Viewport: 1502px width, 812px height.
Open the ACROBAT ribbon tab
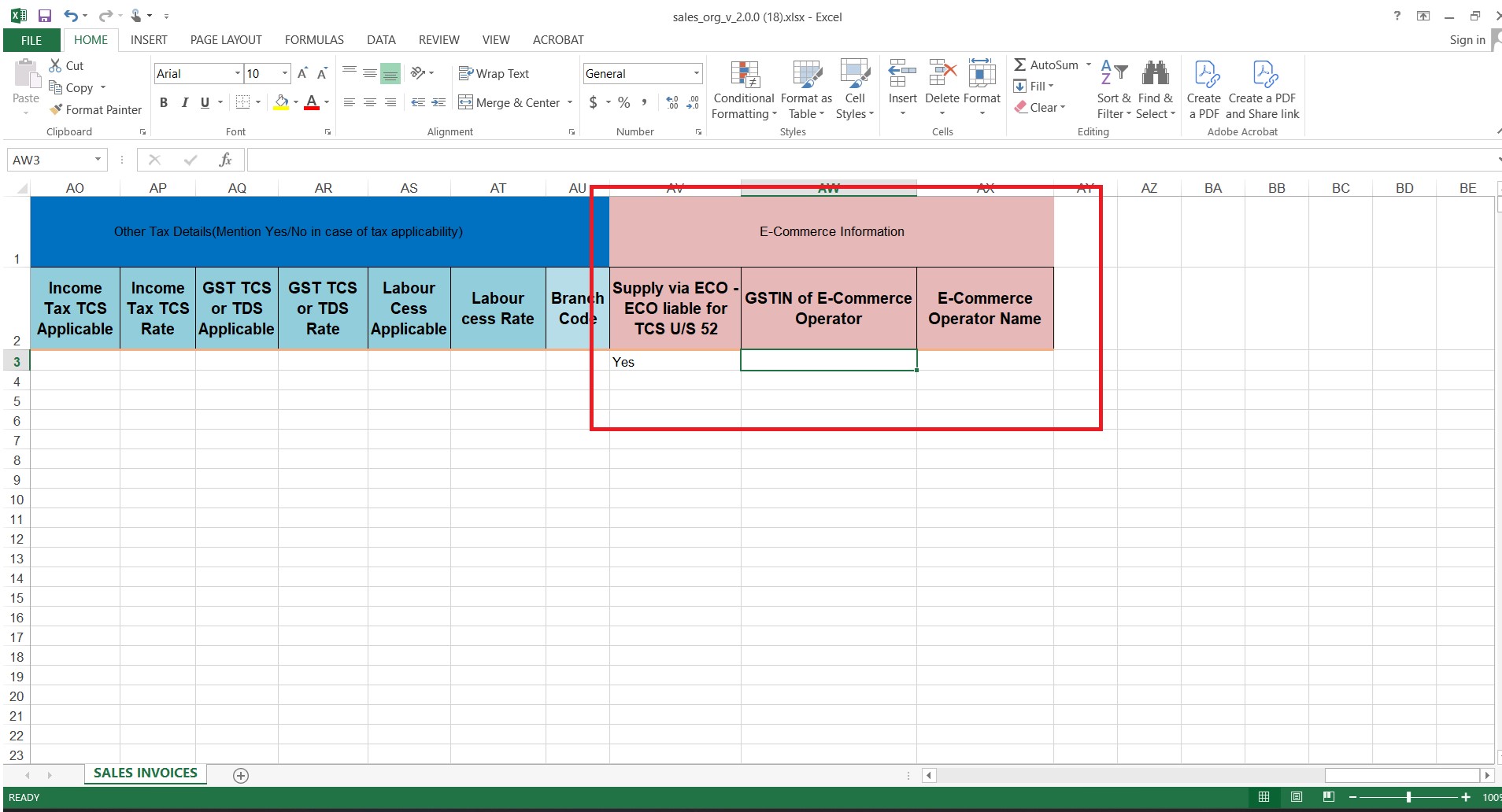(558, 40)
